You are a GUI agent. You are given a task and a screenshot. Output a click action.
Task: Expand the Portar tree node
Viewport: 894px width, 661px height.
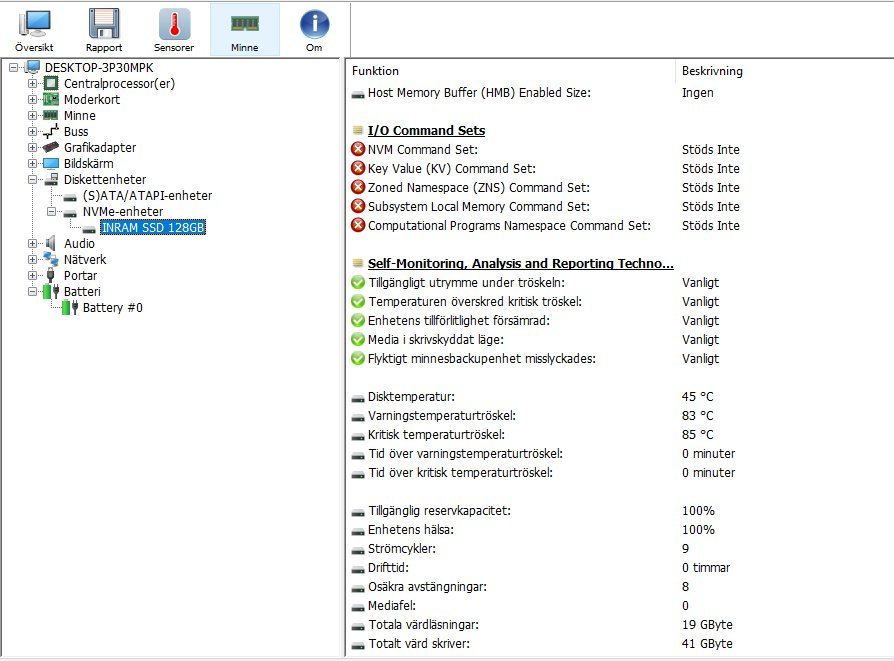pyautogui.click(x=32, y=275)
